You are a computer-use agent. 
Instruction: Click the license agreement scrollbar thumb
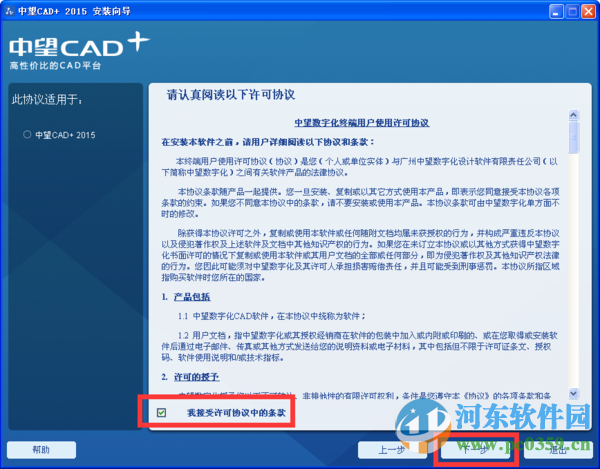[x=573, y=137]
